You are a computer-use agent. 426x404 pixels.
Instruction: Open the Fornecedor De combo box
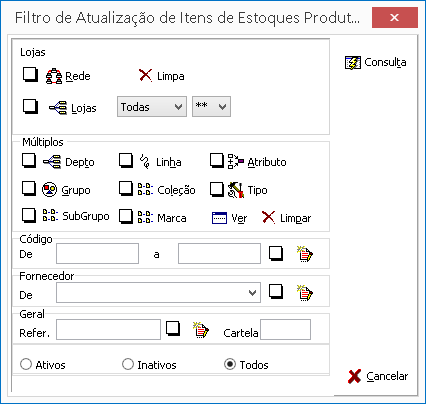pyautogui.click(x=158, y=293)
